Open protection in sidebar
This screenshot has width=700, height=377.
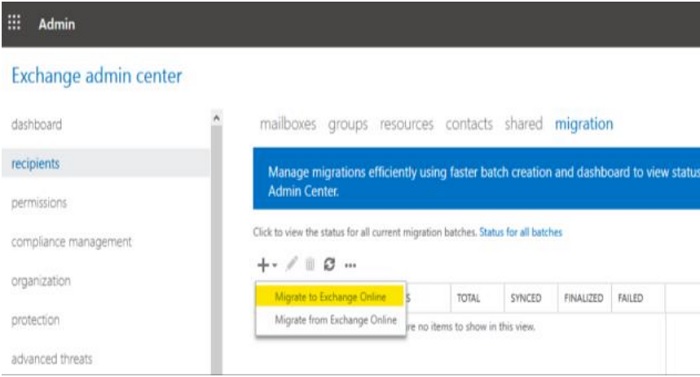35,320
